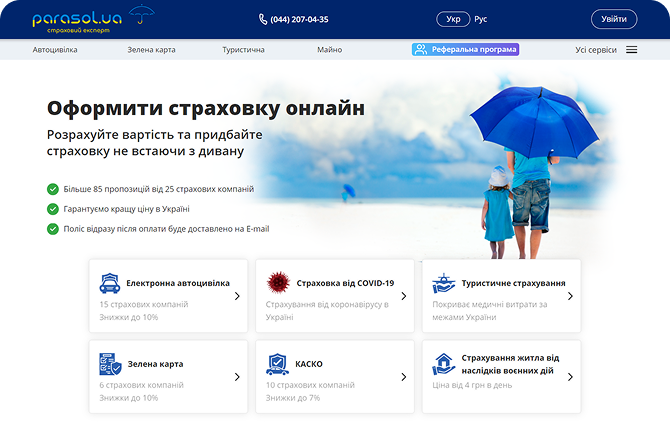Open the КАСКО card arrow
The height and width of the screenshot is (440, 670).
coord(404,377)
